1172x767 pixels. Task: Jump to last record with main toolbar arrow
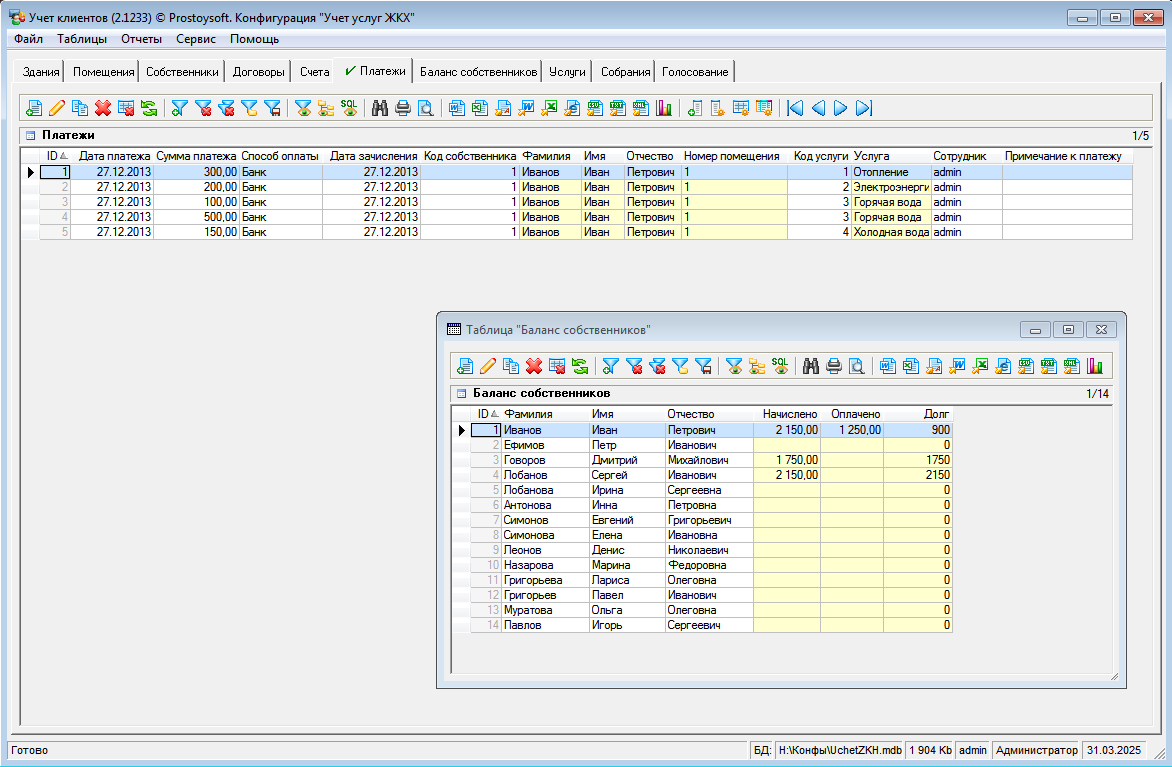tap(864, 108)
